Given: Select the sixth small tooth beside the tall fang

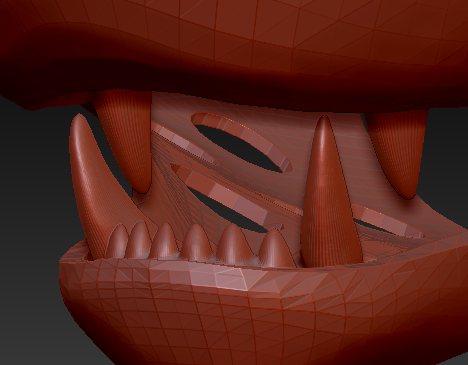Looking at the screenshot, I should pos(275,248).
